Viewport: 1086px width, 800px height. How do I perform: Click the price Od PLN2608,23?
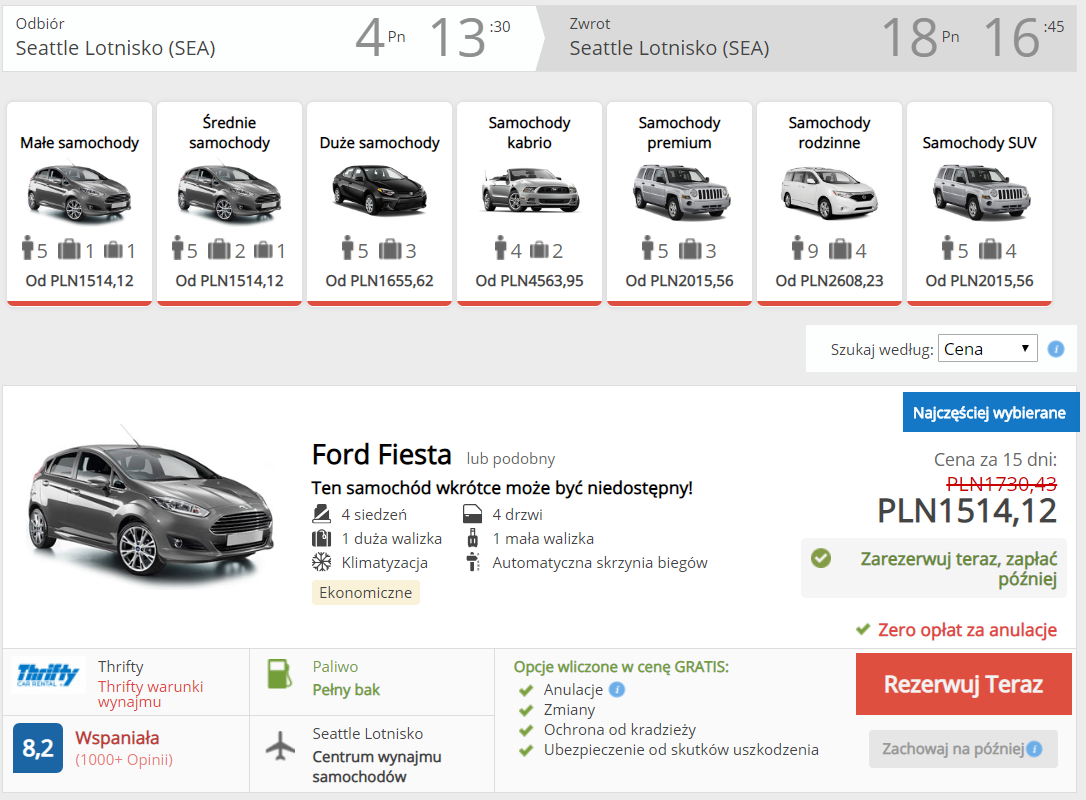point(829,281)
